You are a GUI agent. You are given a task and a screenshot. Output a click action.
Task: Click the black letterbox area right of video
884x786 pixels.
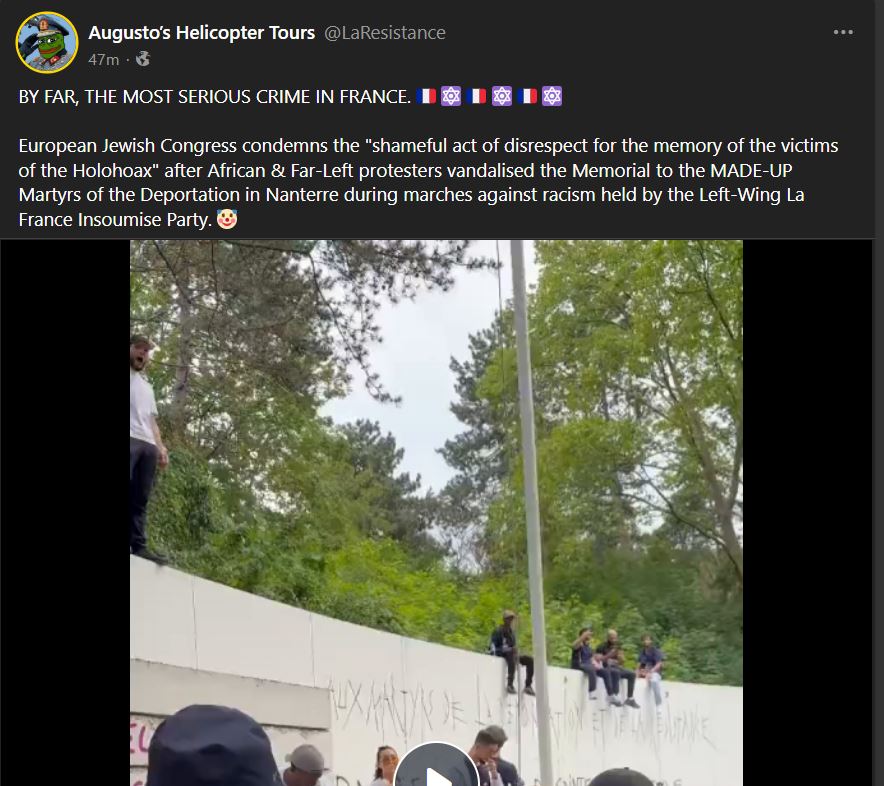[807, 513]
